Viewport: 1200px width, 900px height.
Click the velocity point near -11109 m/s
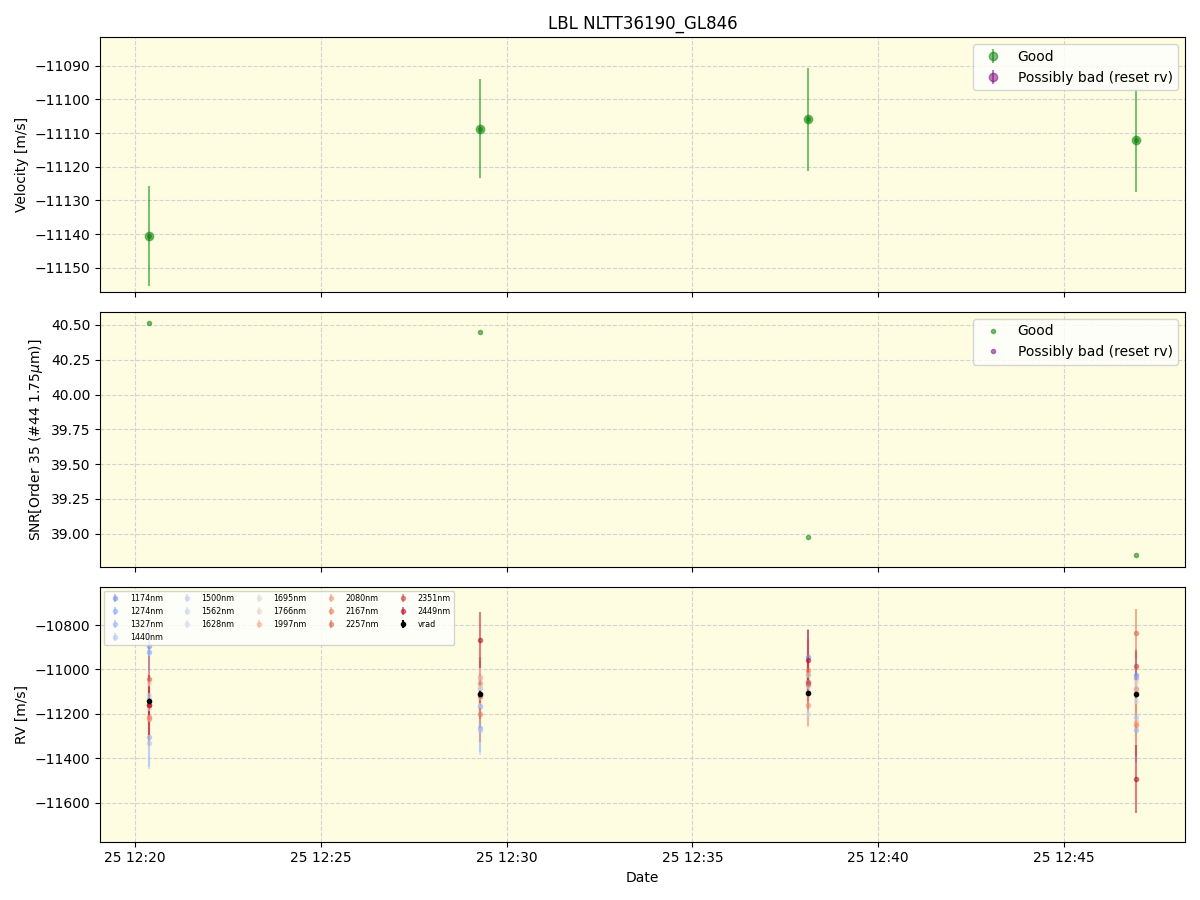[x=480, y=129]
